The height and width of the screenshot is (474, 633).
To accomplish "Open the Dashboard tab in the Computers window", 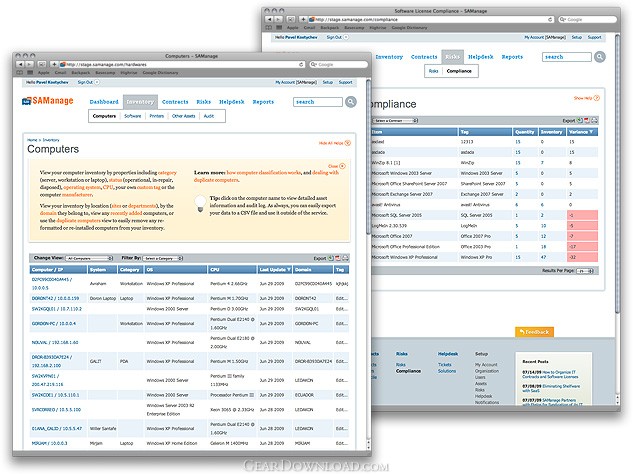I will (x=104, y=102).
